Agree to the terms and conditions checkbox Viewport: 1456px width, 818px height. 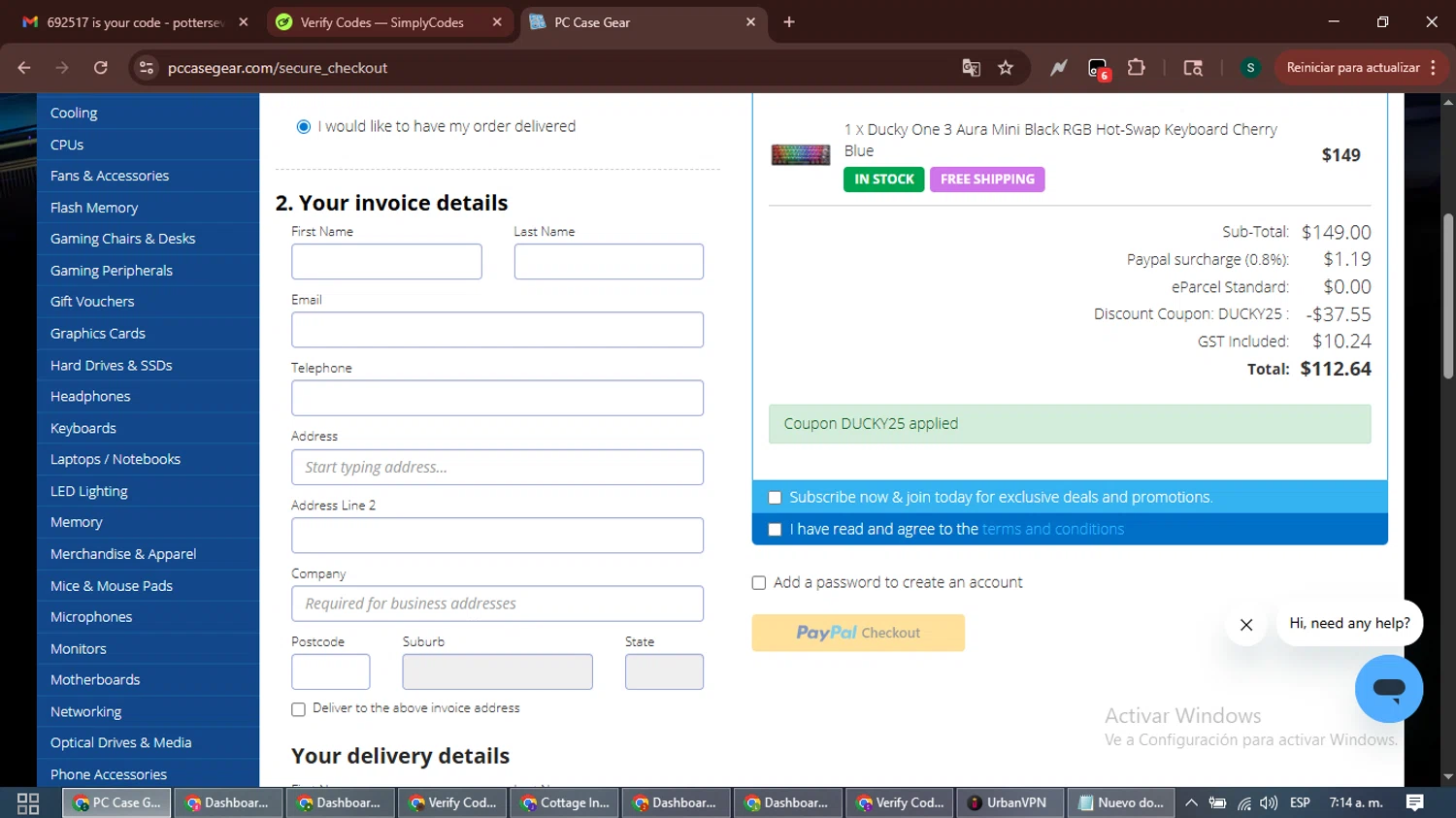coord(775,530)
